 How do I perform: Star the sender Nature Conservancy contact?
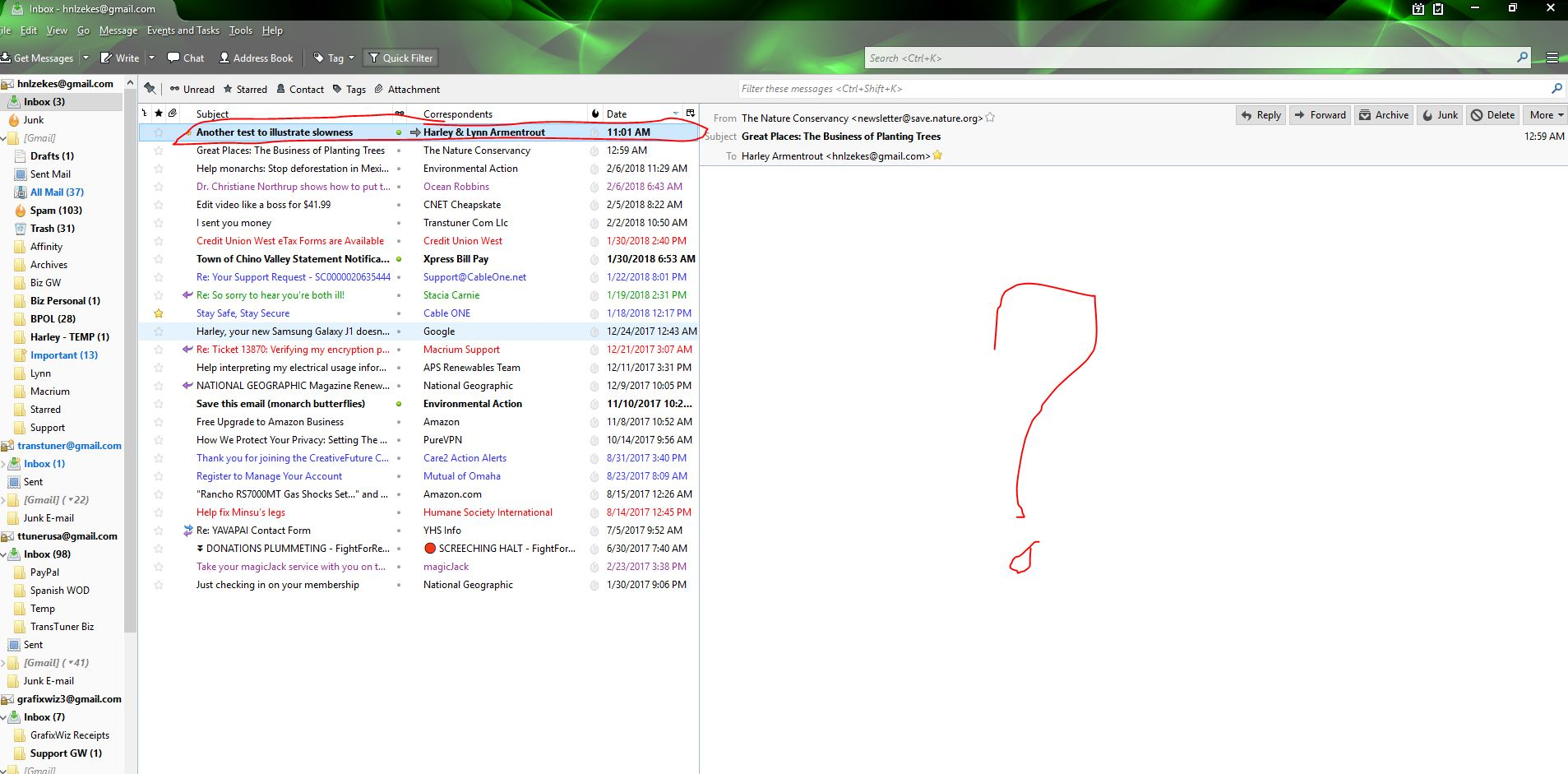point(990,118)
